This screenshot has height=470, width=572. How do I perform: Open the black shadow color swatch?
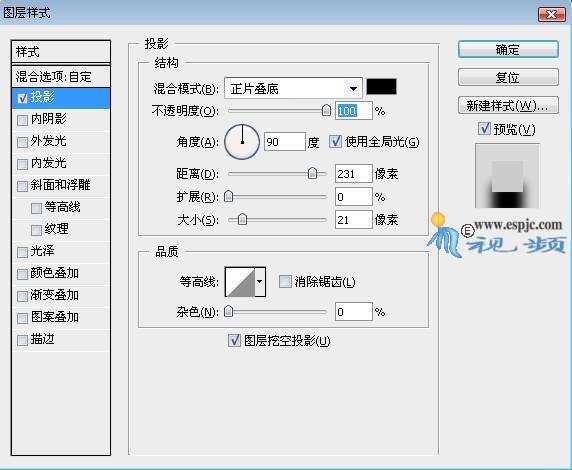[381, 87]
